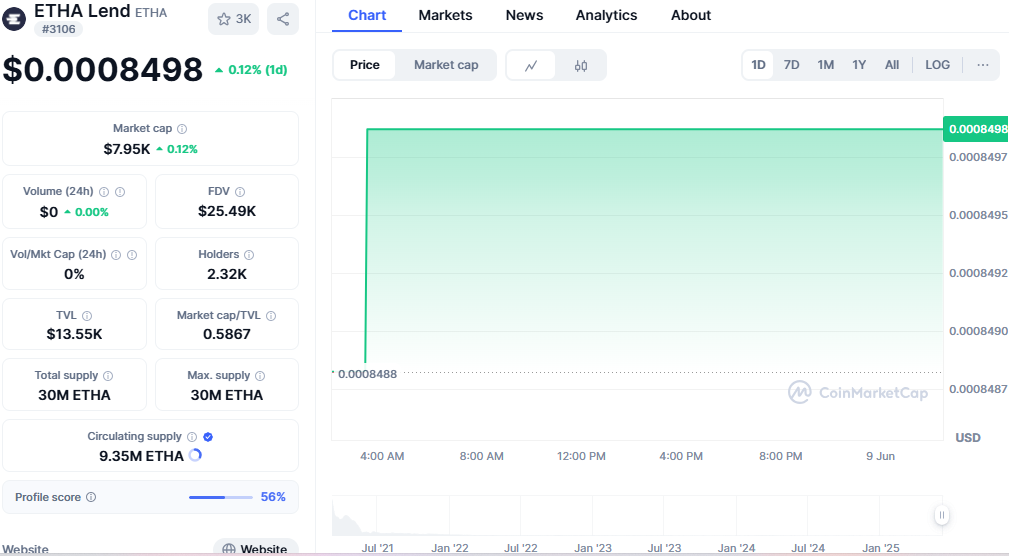Click the 0.5867 Market cap/TVL value

click(227, 334)
